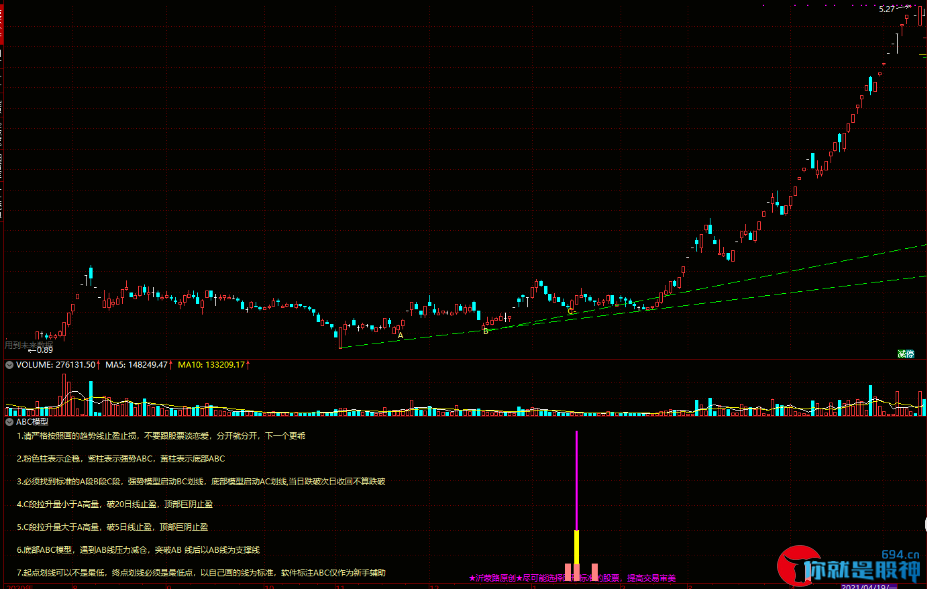Select the ABC模型 indicator title
Screen dimensions: 927x589
(32, 422)
